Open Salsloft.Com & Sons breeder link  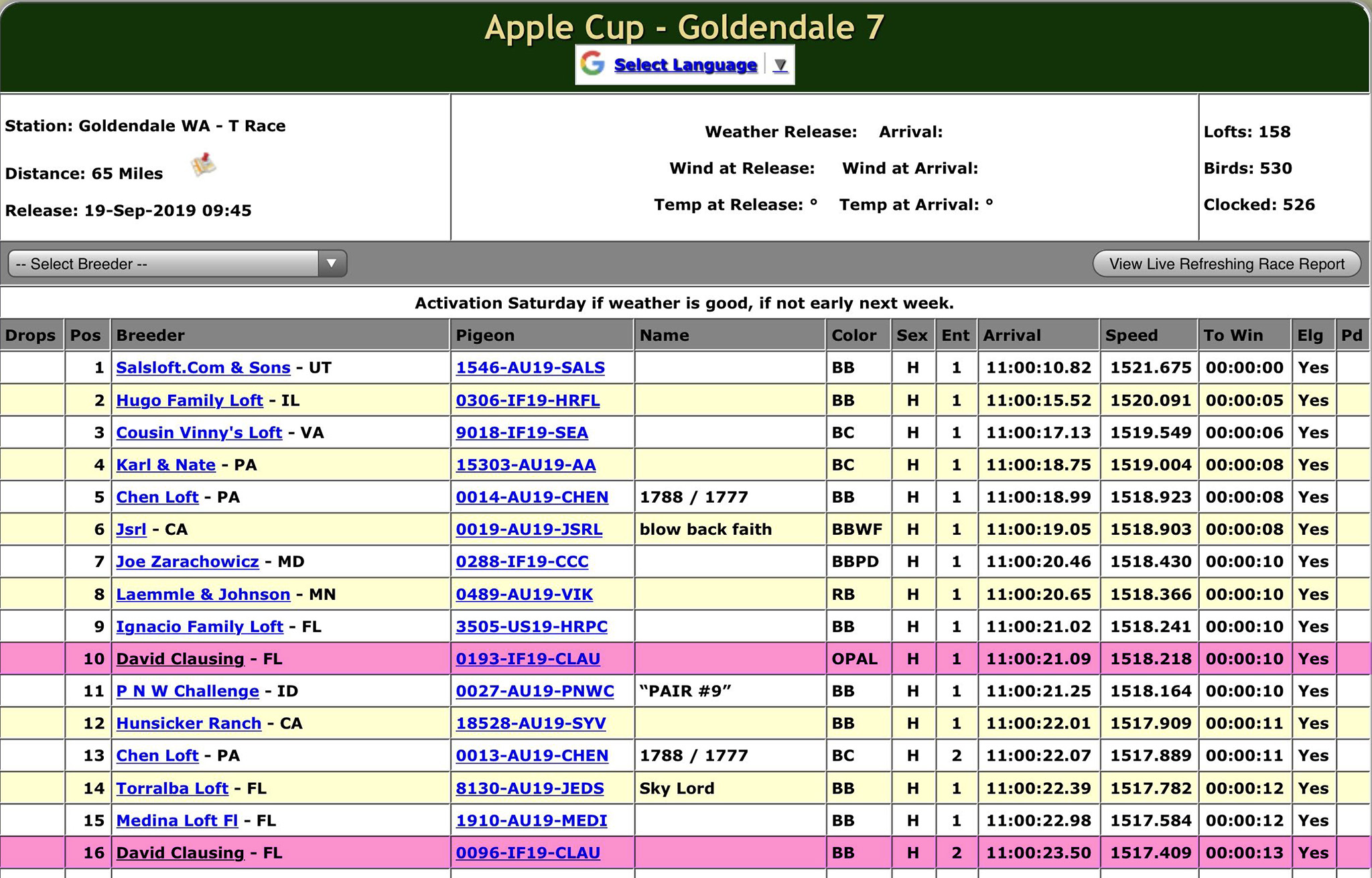[203, 368]
